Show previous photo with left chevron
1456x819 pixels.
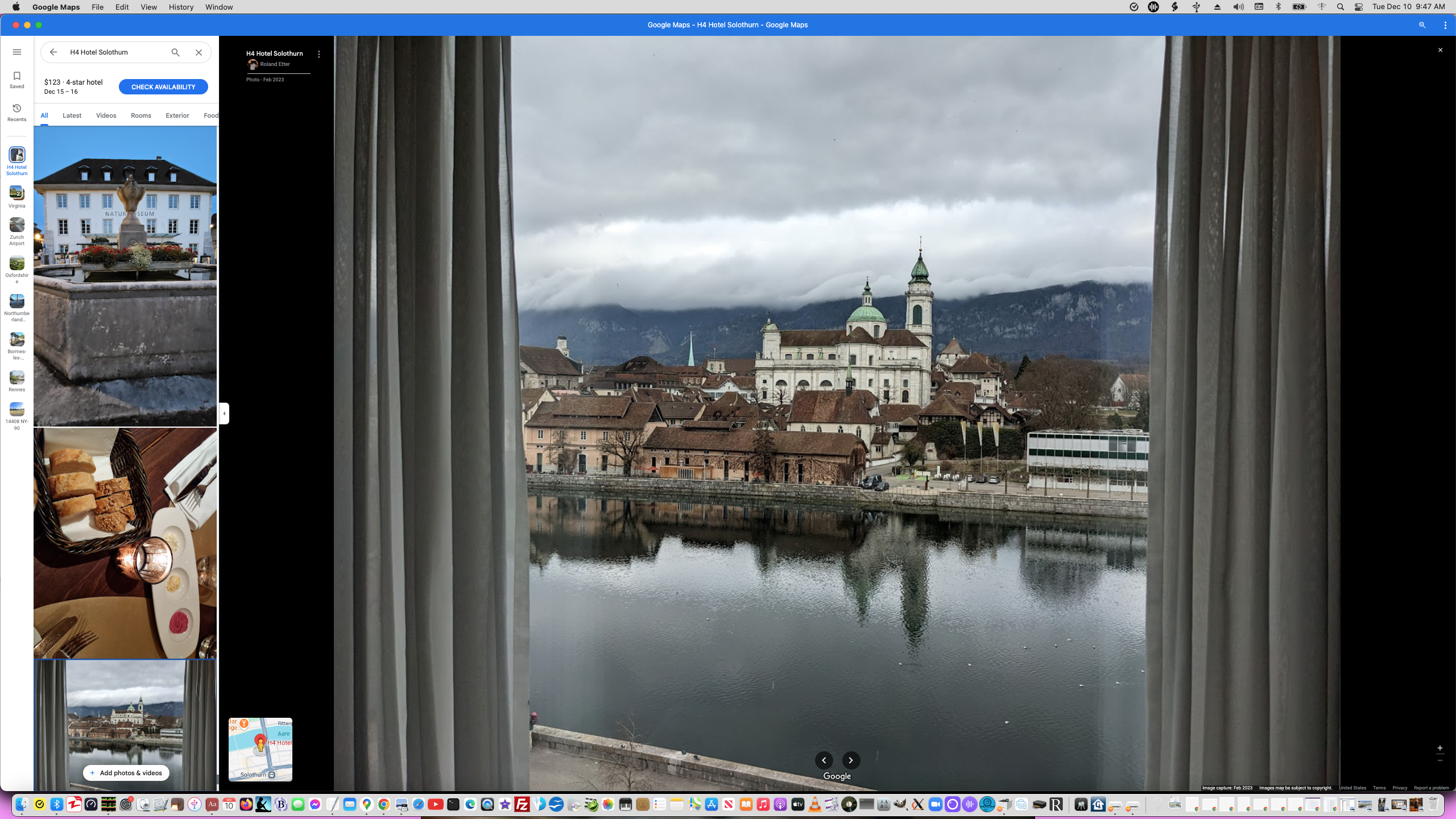tap(824, 760)
